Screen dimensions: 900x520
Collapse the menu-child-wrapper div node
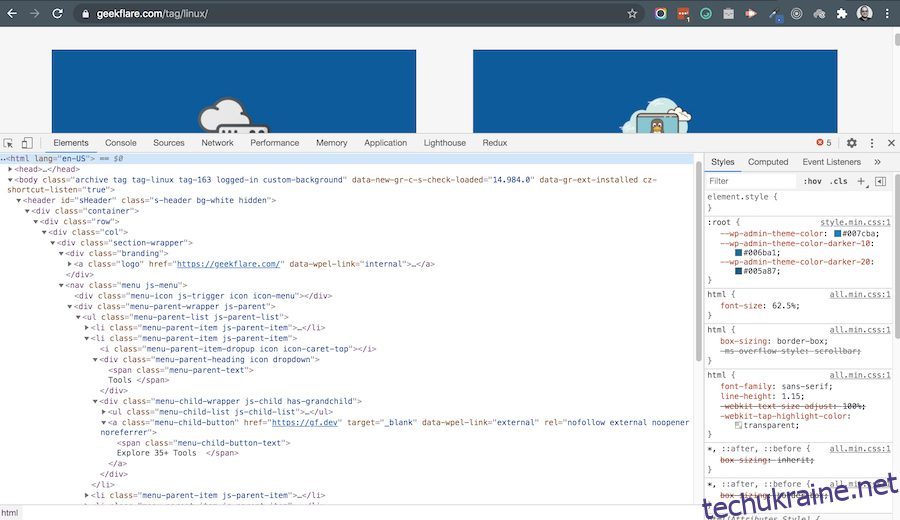(95, 401)
